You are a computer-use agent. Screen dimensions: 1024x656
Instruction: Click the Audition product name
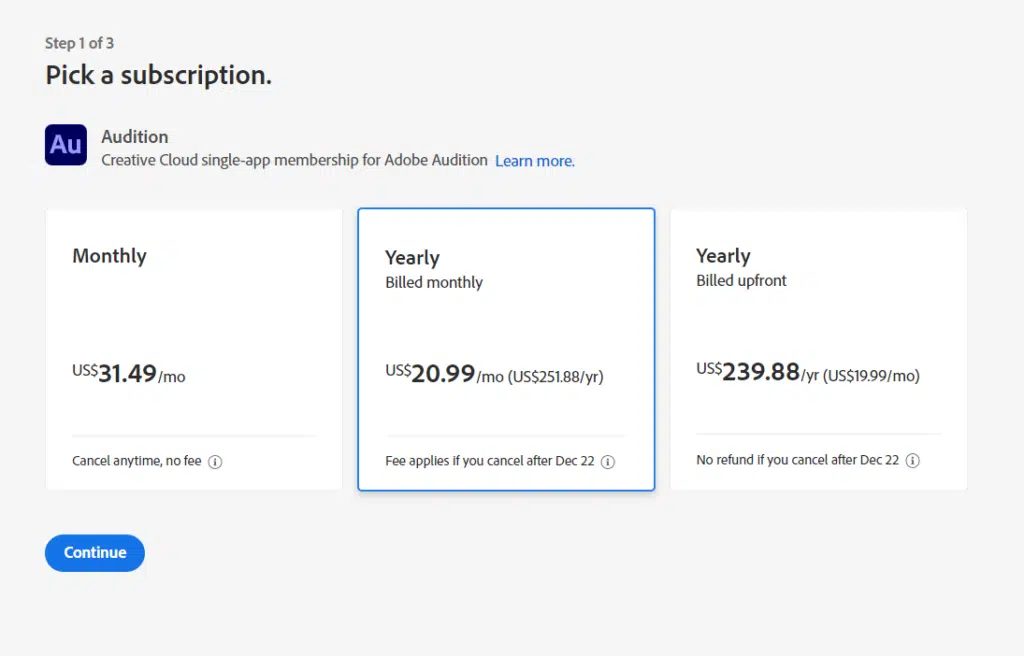135,137
